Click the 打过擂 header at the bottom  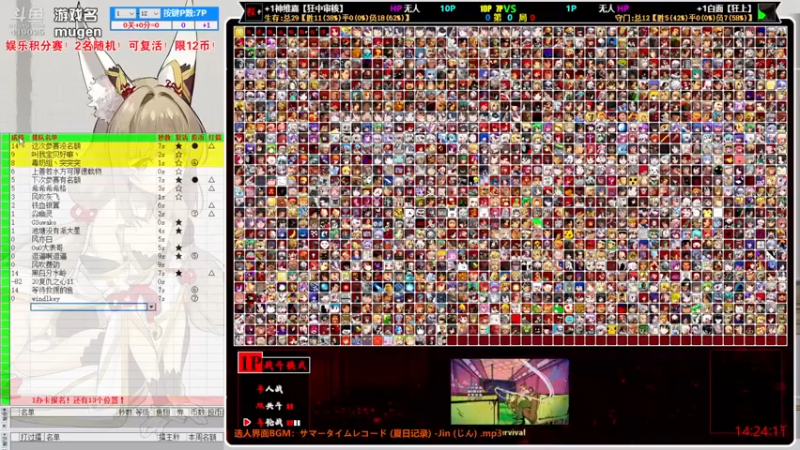click(x=31, y=437)
